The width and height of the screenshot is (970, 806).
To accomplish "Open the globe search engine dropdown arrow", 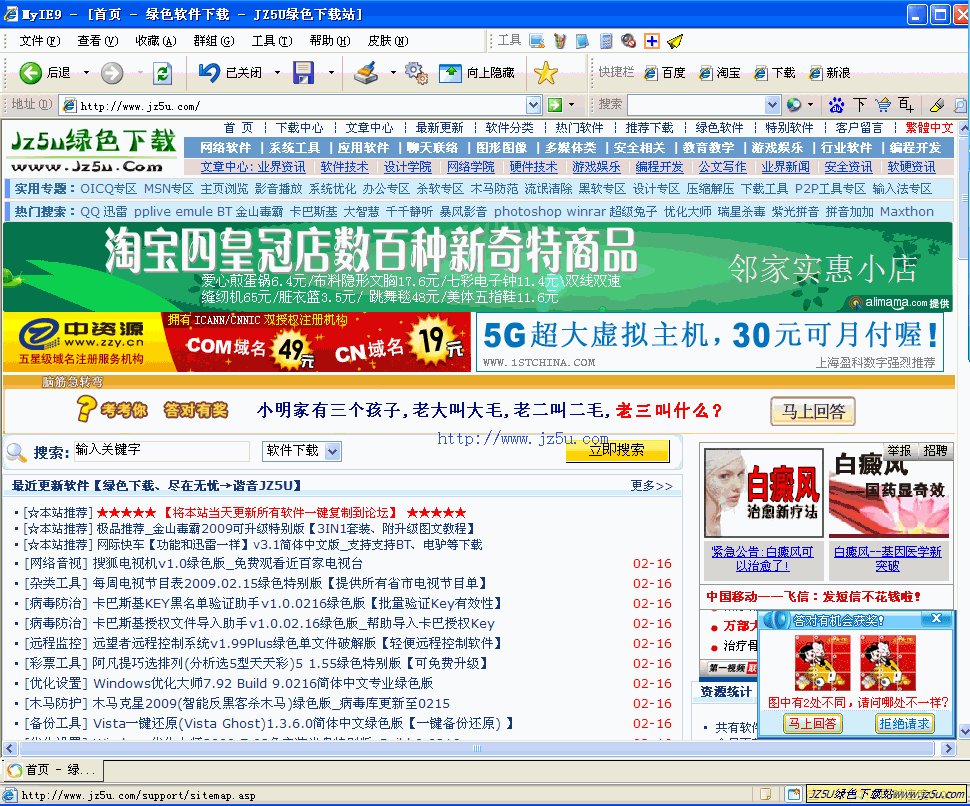I will (x=810, y=105).
